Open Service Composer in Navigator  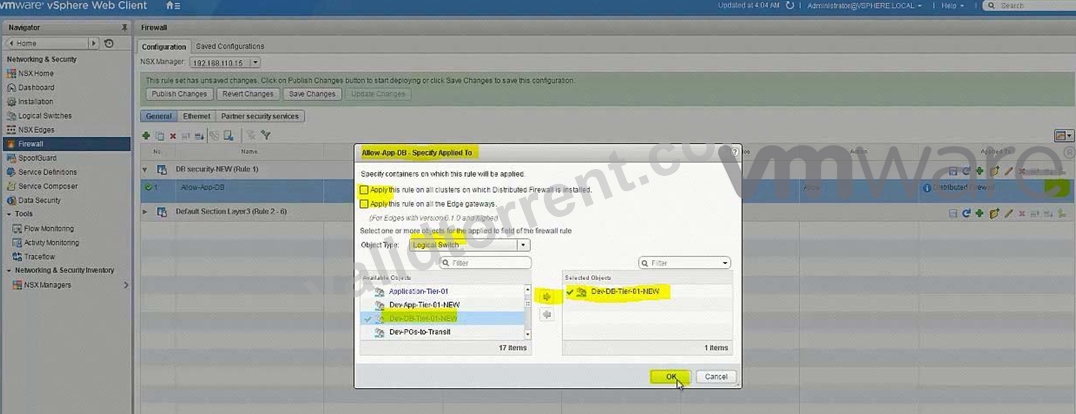point(47,186)
